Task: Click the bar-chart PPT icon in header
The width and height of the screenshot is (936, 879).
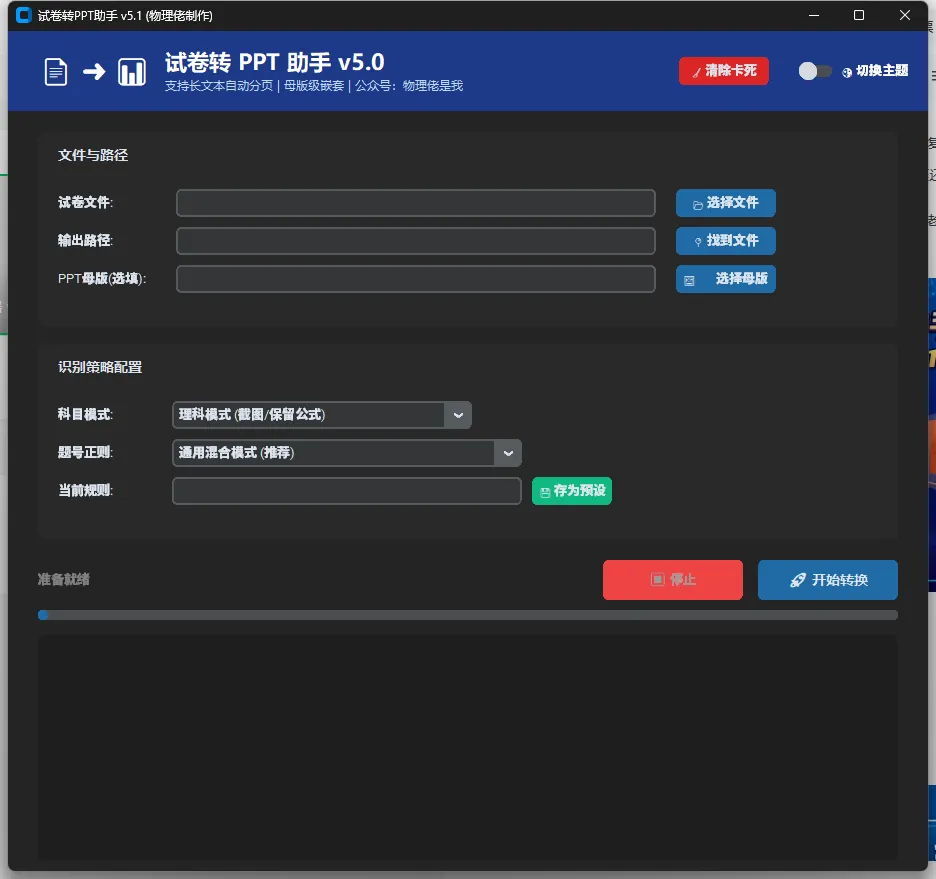Action: coord(132,71)
